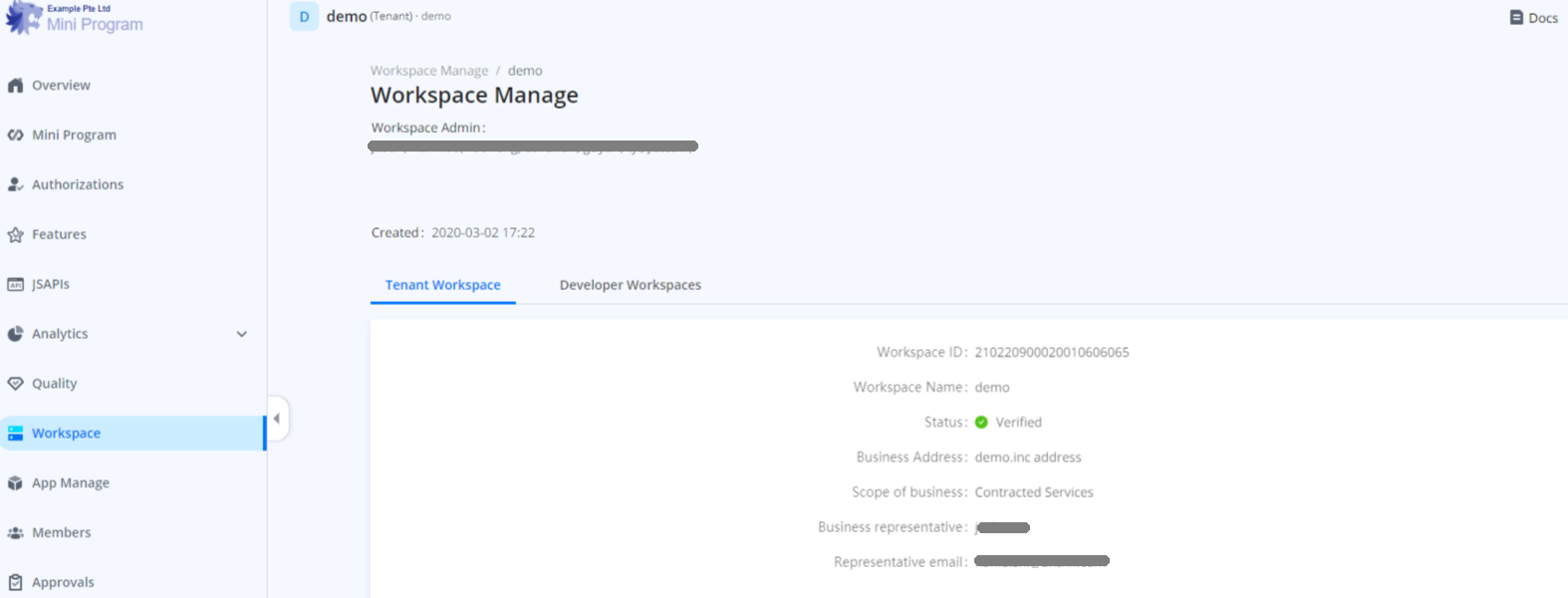Image resolution: width=1568 pixels, height=598 pixels.
Task: Open Features in sidebar
Action: [x=59, y=234]
